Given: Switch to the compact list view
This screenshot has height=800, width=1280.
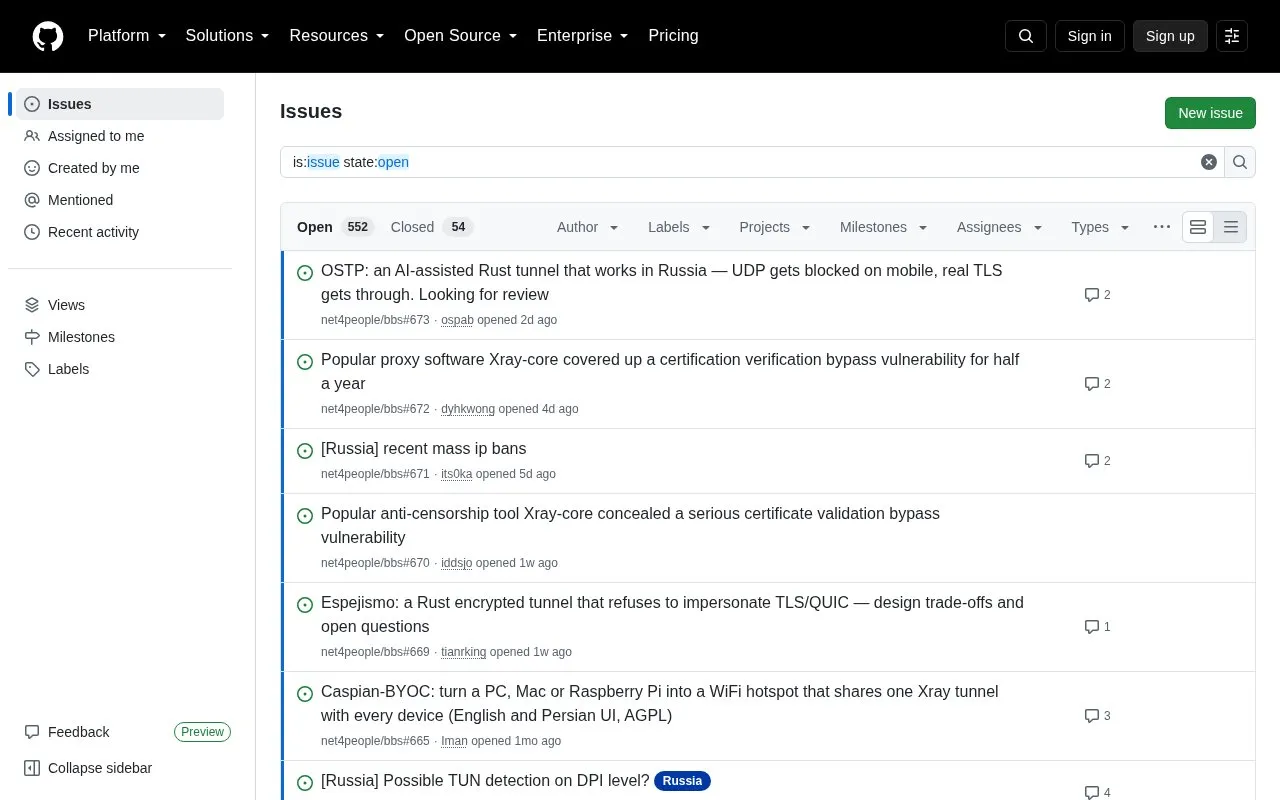Looking at the screenshot, I should point(1231,227).
